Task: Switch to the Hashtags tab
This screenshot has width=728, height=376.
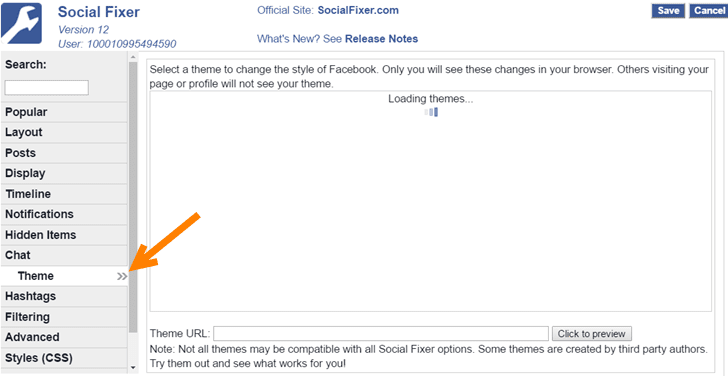Action: point(64,296)
